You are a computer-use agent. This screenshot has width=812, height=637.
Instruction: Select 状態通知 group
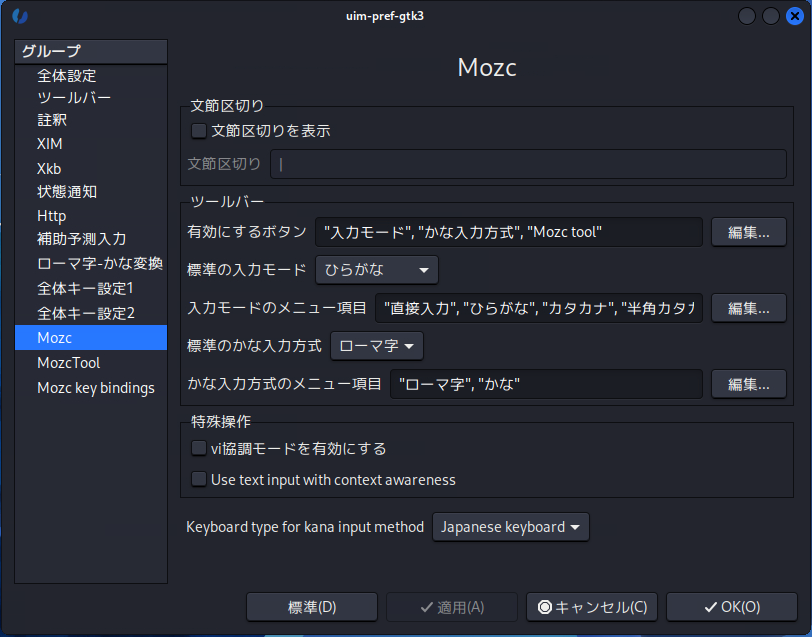91,192
